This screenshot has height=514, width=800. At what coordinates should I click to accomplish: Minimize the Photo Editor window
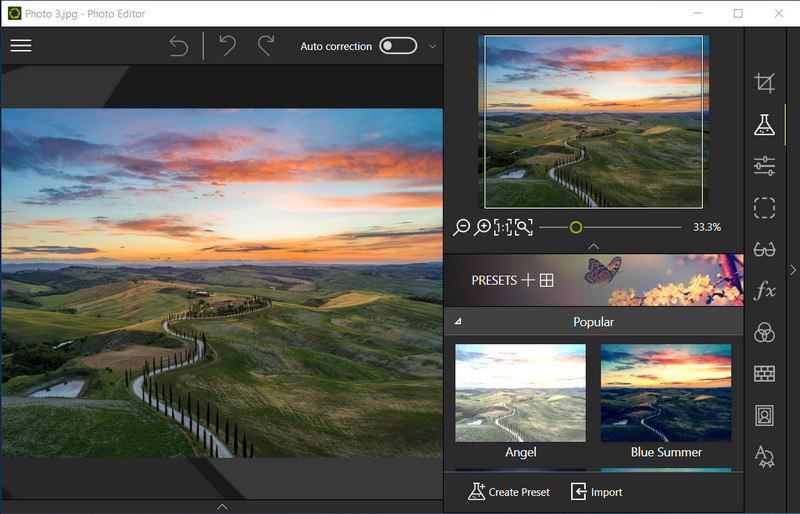coord(698,14)
